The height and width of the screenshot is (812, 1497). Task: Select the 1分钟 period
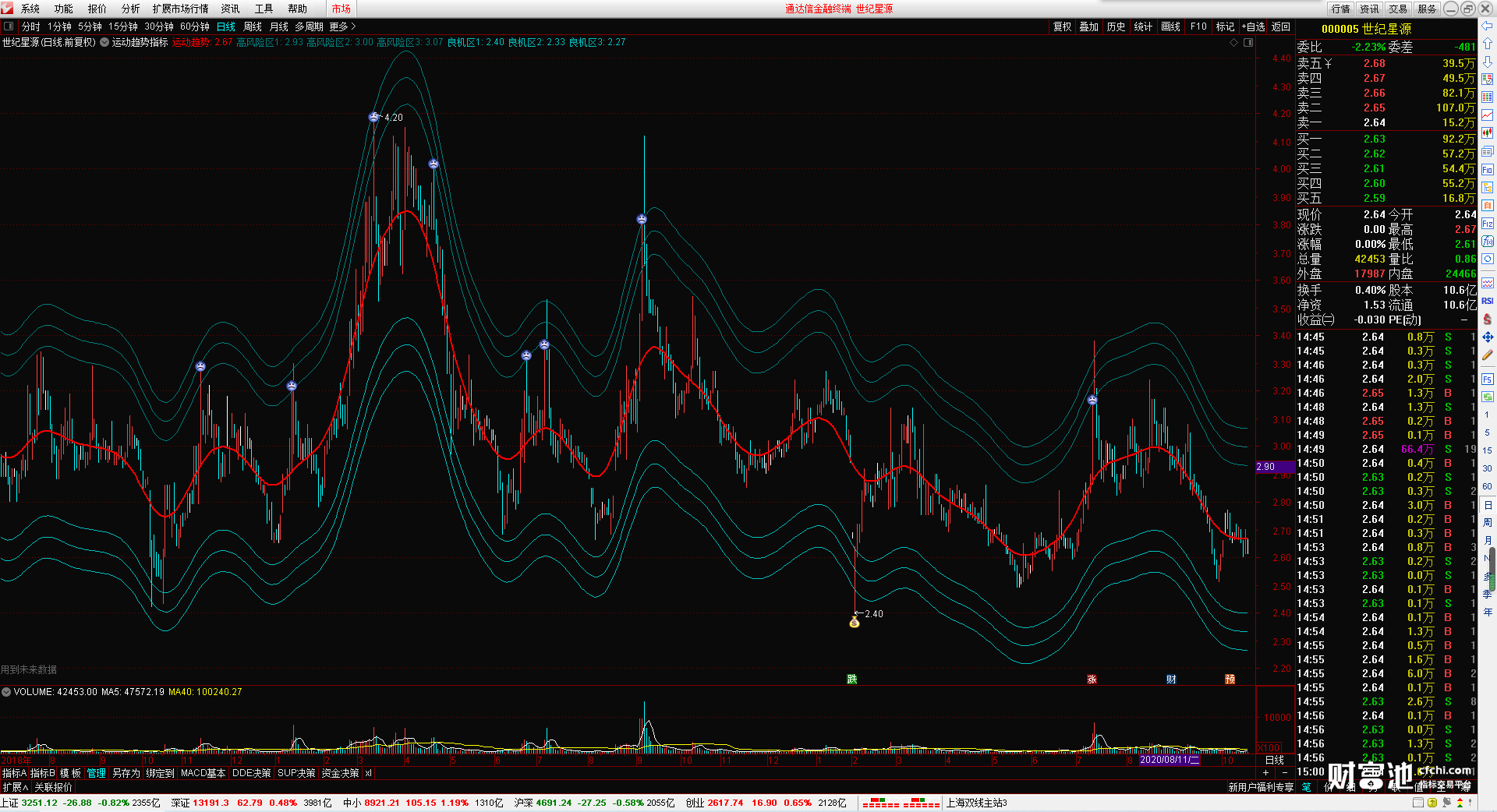(59, 26)
